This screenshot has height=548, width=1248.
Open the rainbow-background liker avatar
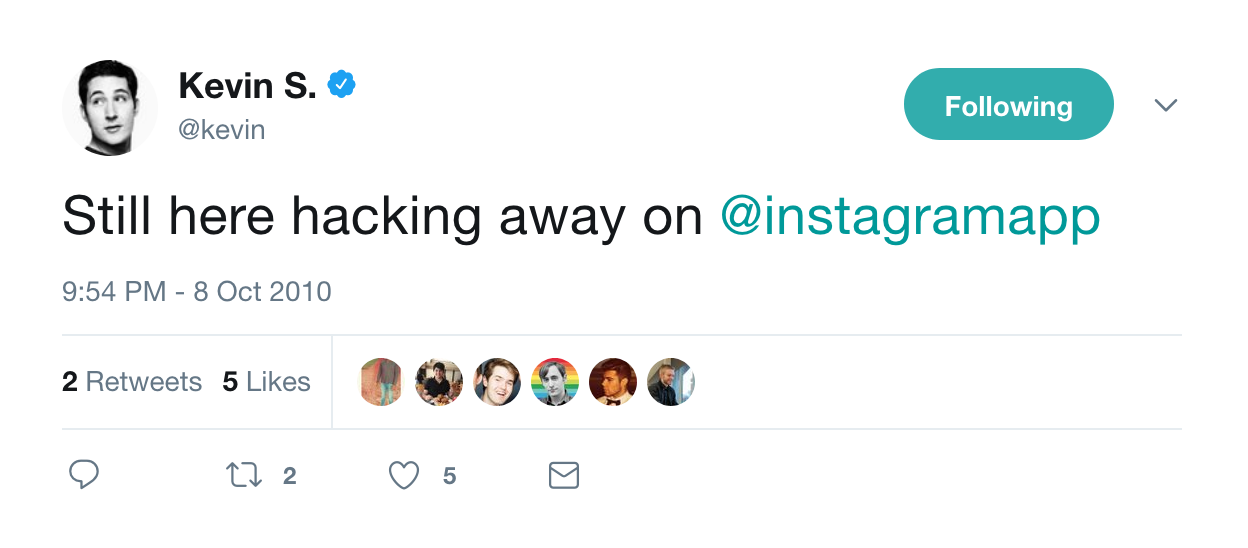[x=555, y=382]
